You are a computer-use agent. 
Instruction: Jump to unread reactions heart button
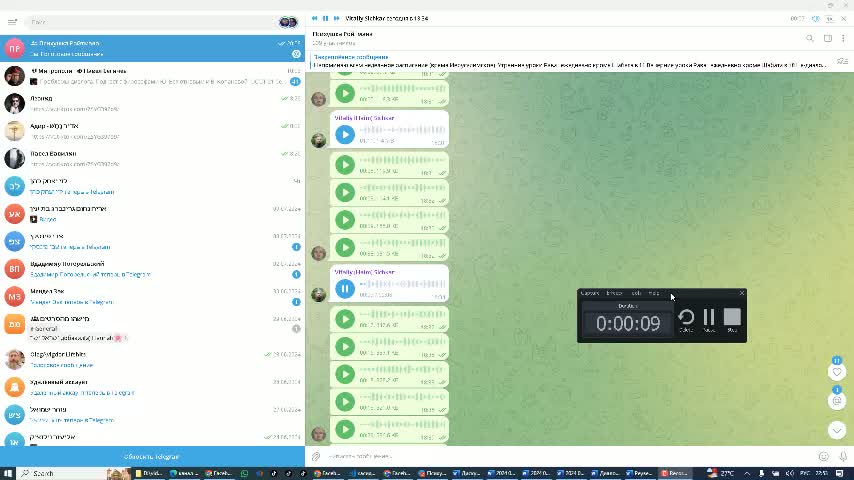pyautogui.click(x=838, y=372)
